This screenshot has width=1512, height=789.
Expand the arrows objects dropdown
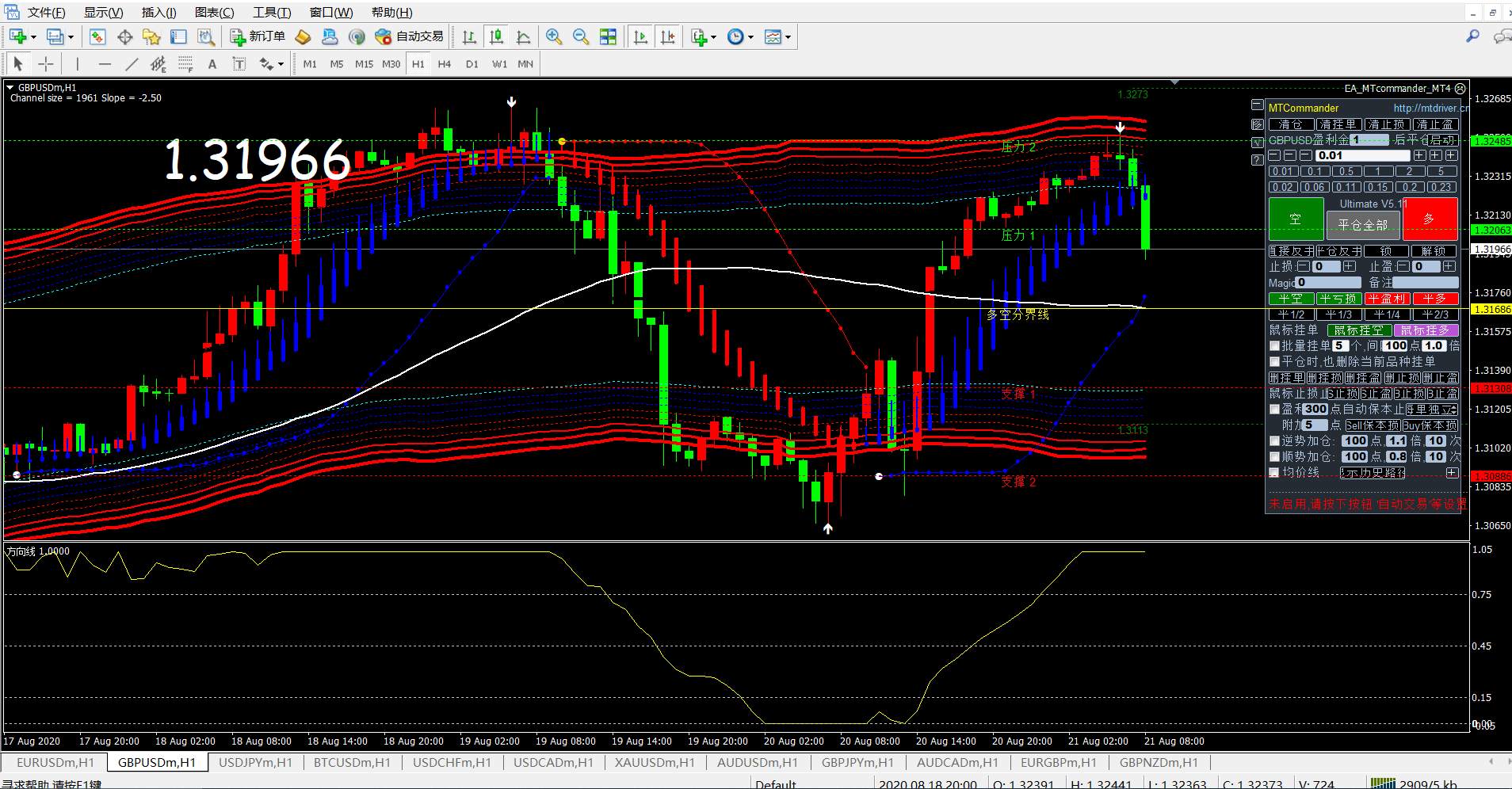[281, 65]
